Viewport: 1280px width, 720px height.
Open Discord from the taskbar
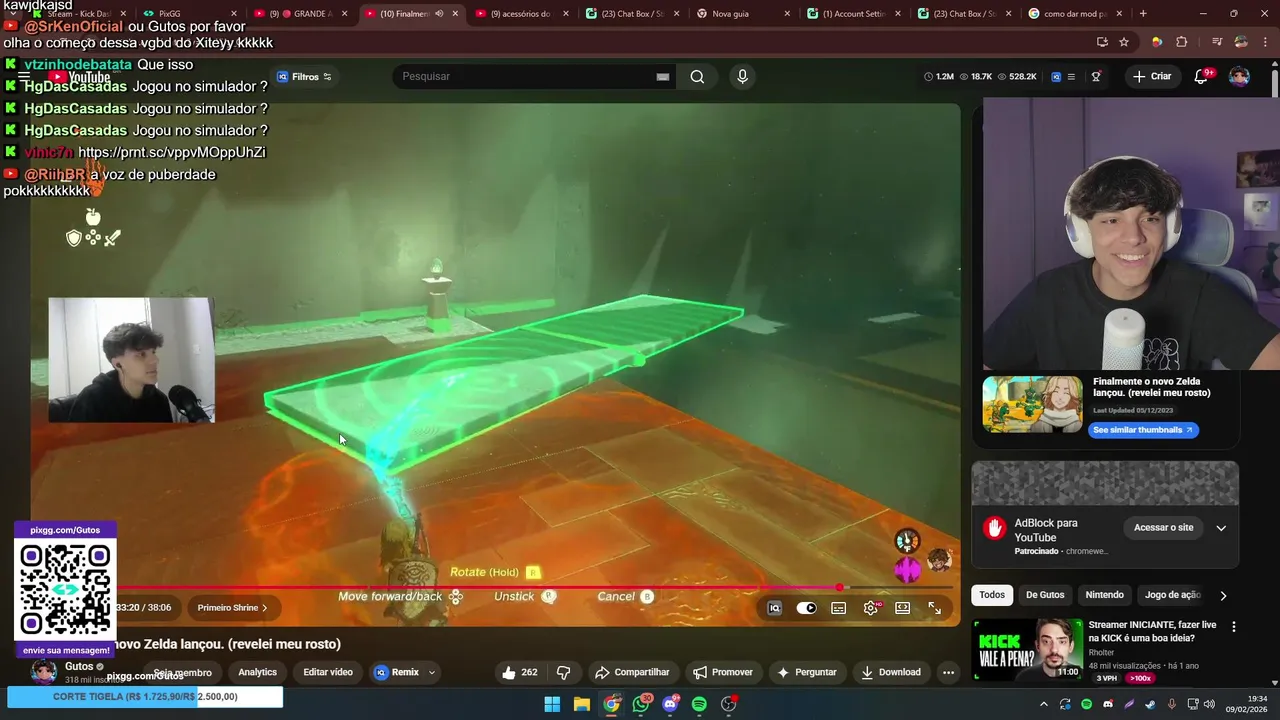pos(670,704)
